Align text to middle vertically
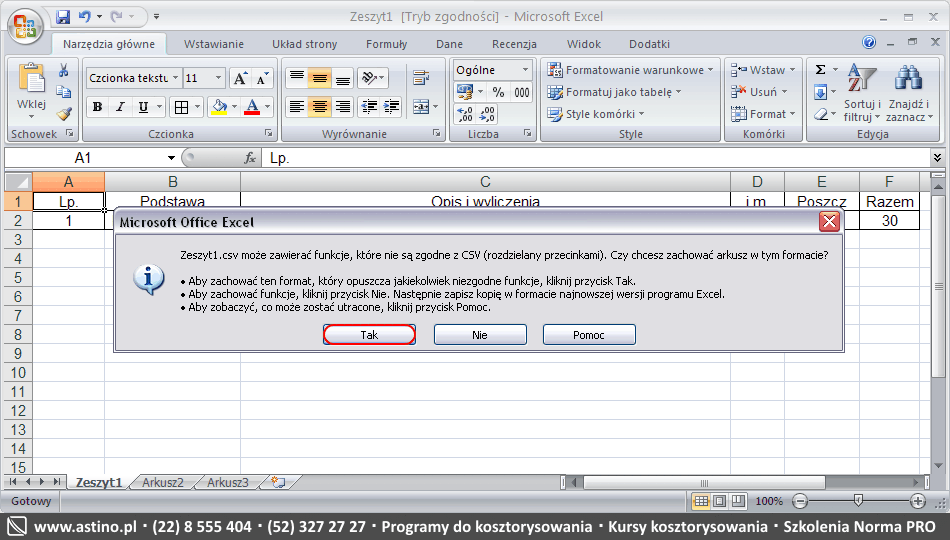 319,78
